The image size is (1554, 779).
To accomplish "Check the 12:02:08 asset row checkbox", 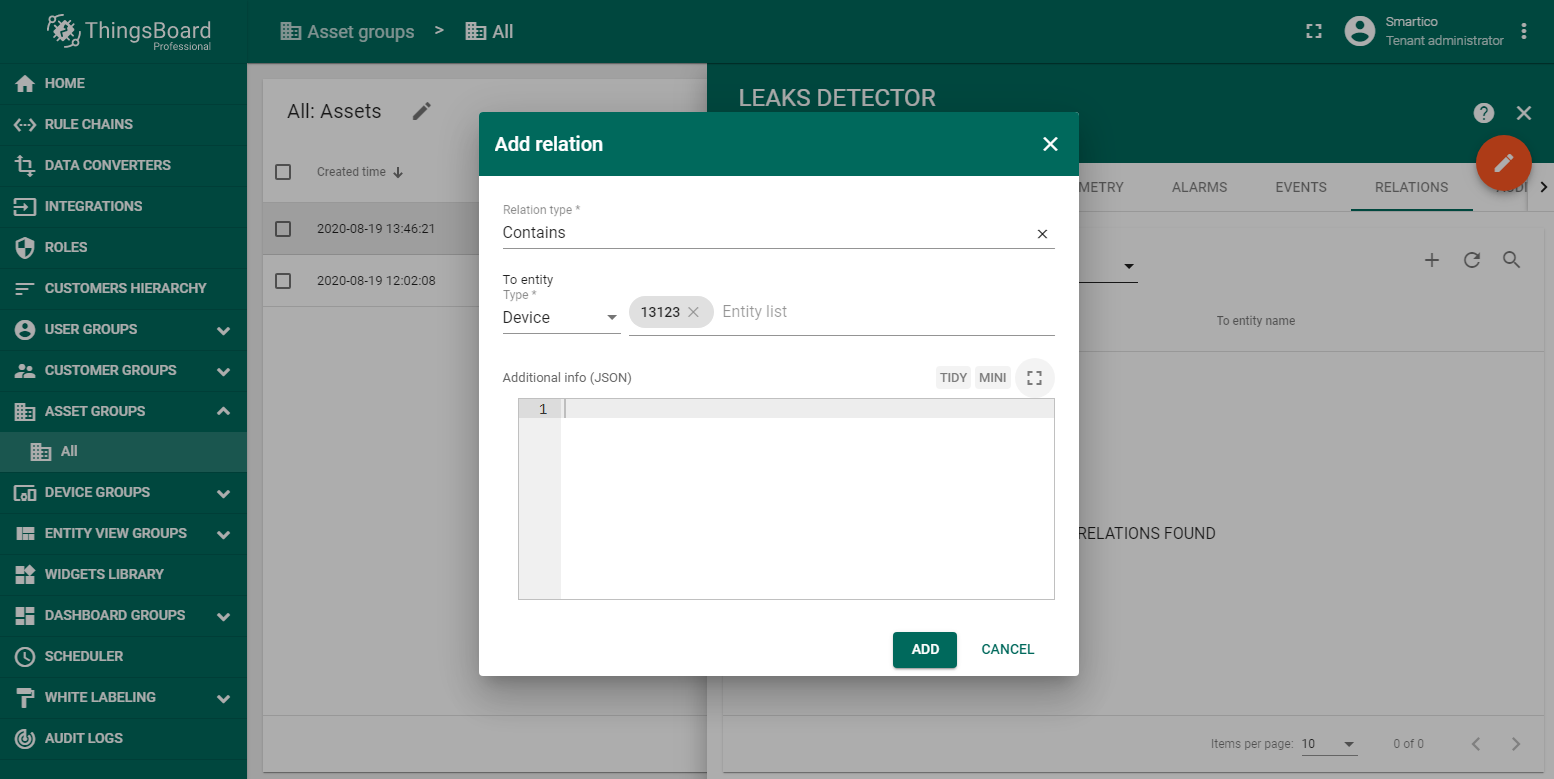I will point(283,281).
